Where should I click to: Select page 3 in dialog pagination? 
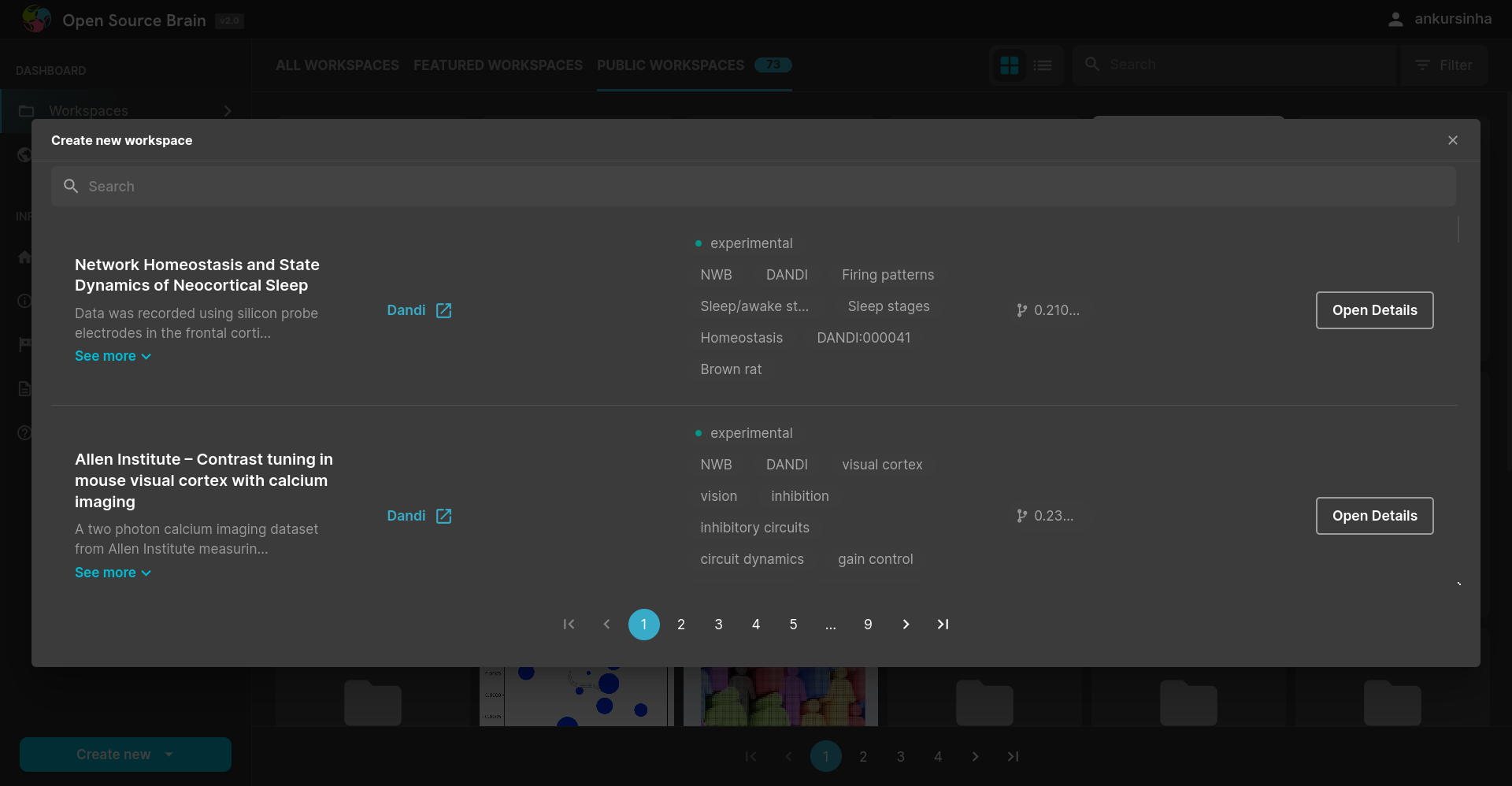(718, 625)
